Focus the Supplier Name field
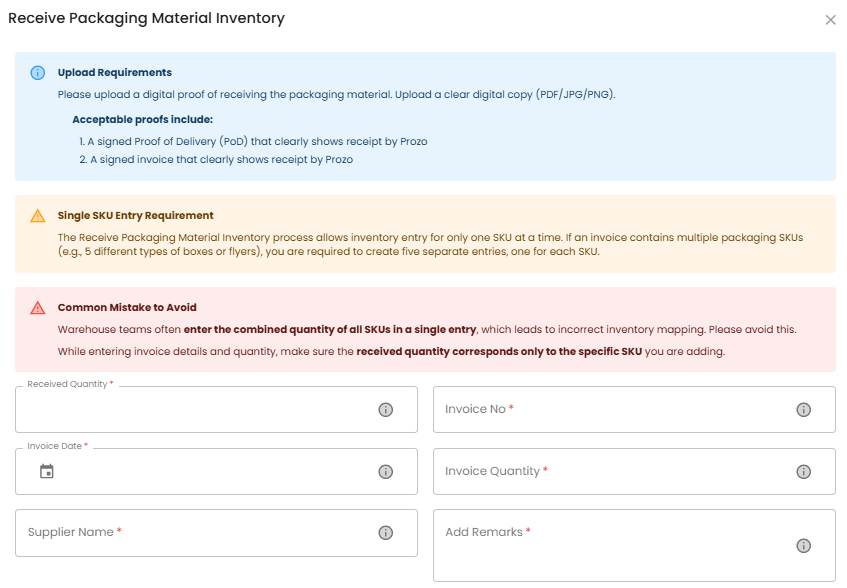Screen dimensions: 847x588 point(195,533)
